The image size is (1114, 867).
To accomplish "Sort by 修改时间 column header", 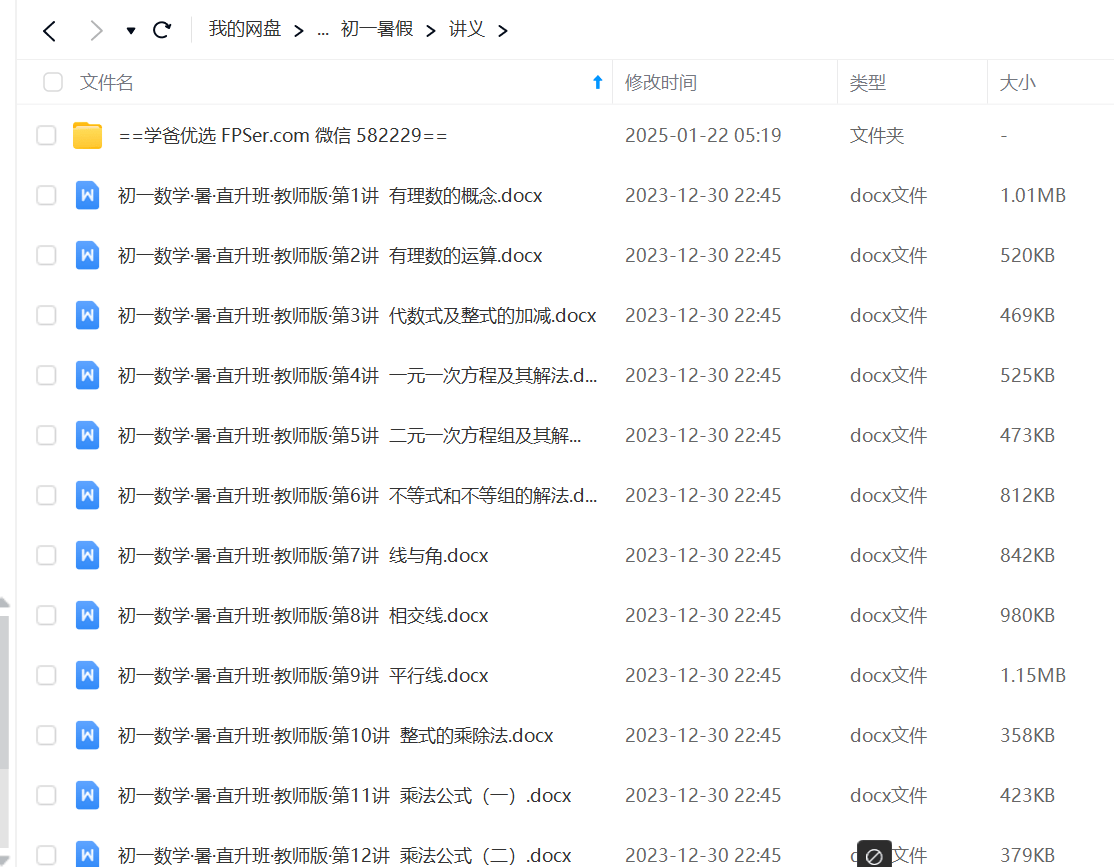I will tap(661, 82).
